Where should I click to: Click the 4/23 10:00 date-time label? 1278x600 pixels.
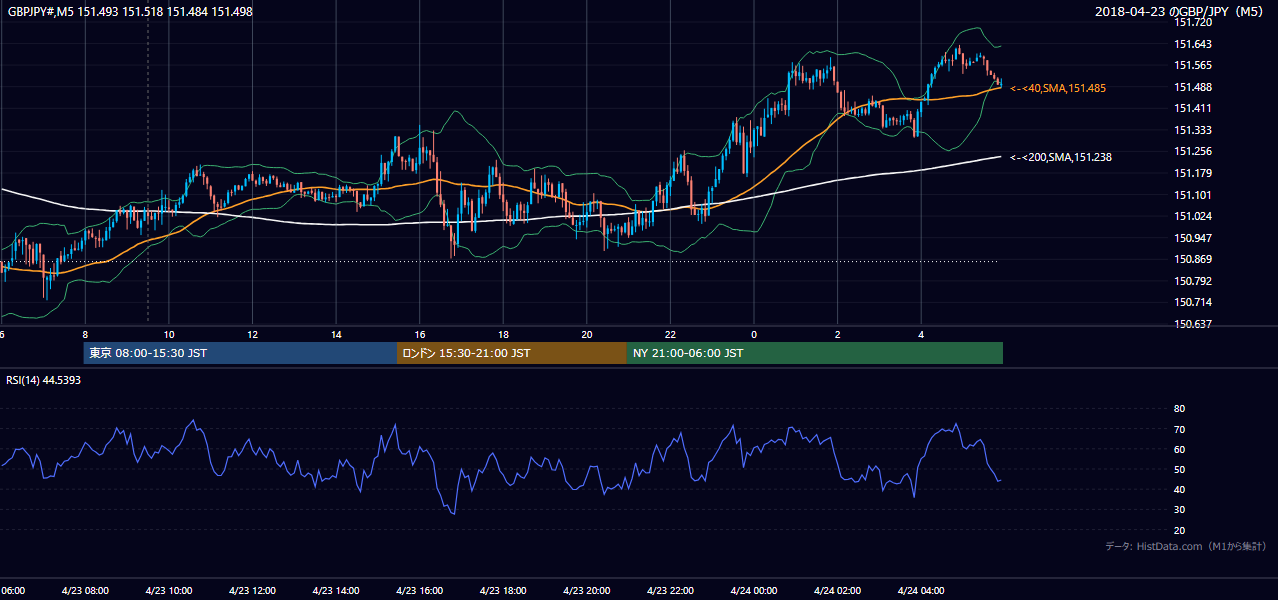pos(168,590)
